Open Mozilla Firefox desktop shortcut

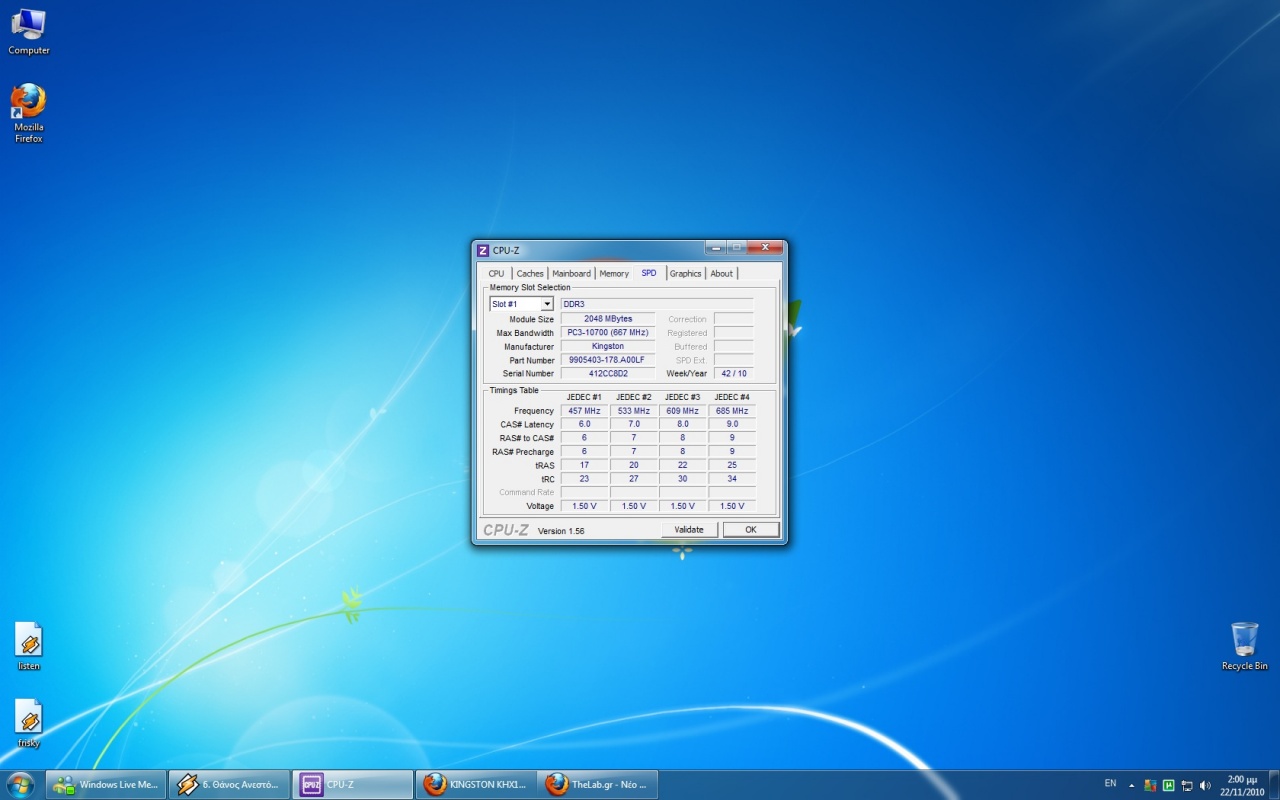[x=28, y=102]
